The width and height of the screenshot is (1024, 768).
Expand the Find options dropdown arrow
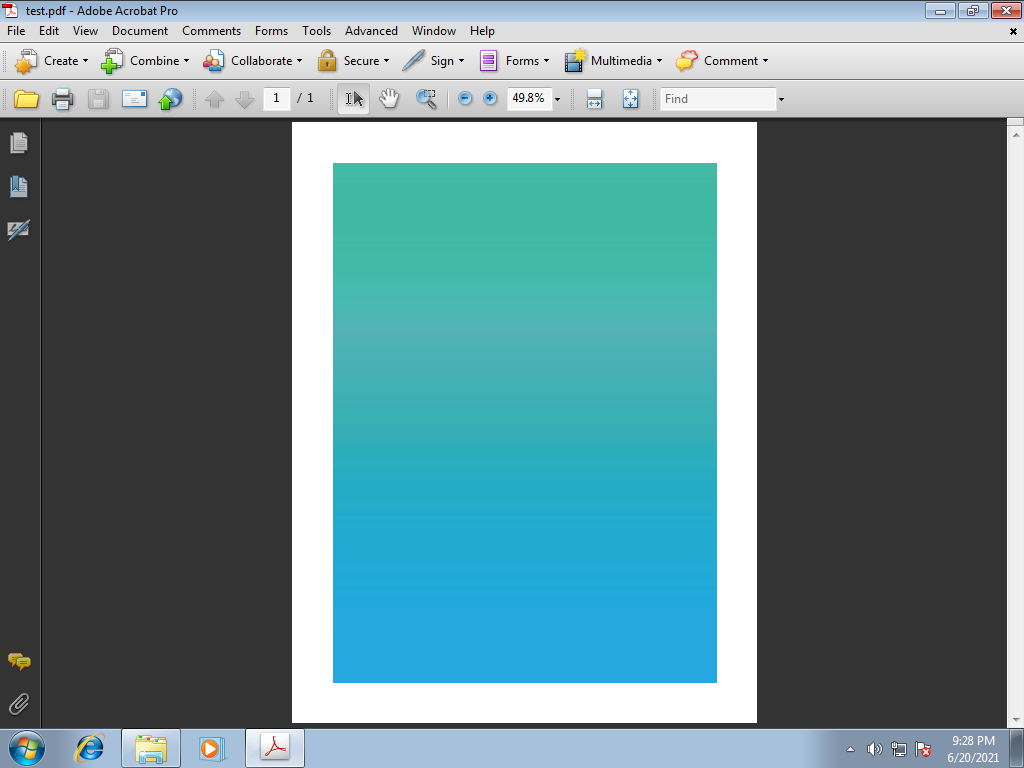point(781,99)
